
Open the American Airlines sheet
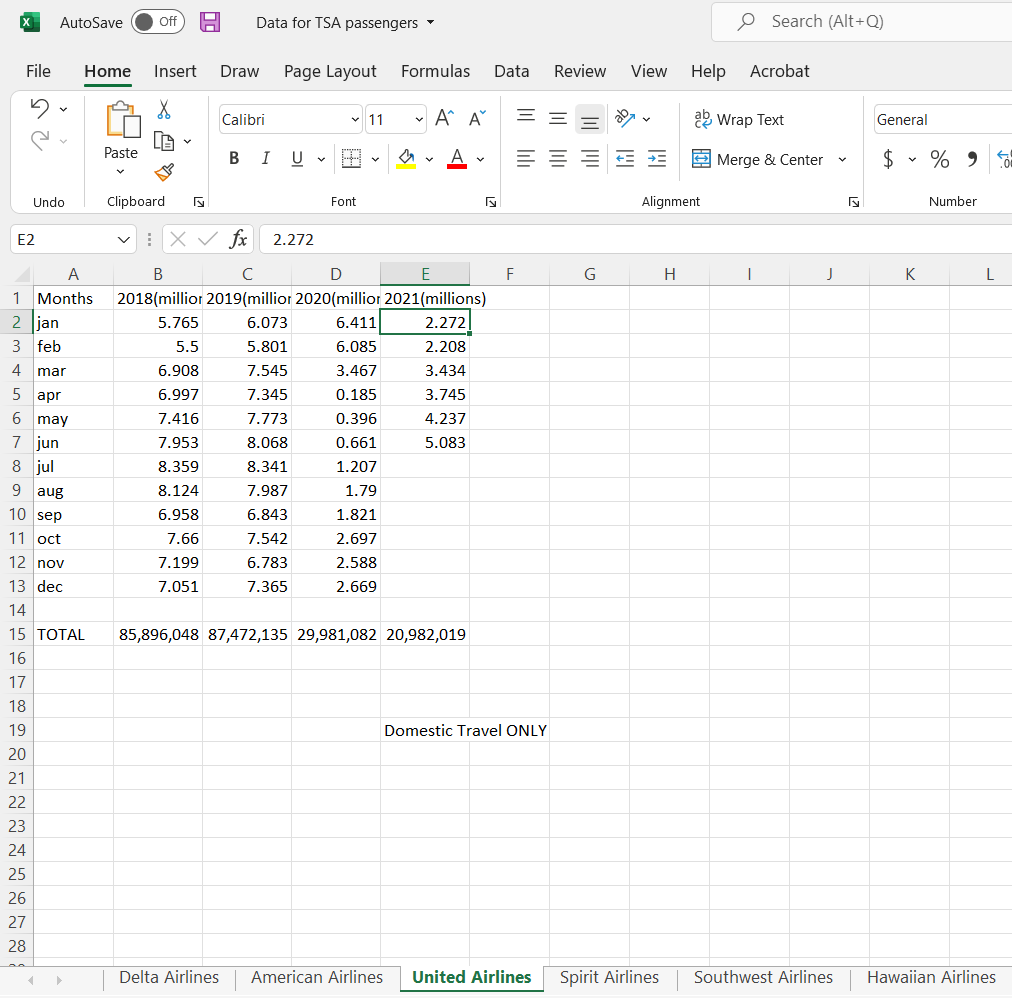(317, 977)
